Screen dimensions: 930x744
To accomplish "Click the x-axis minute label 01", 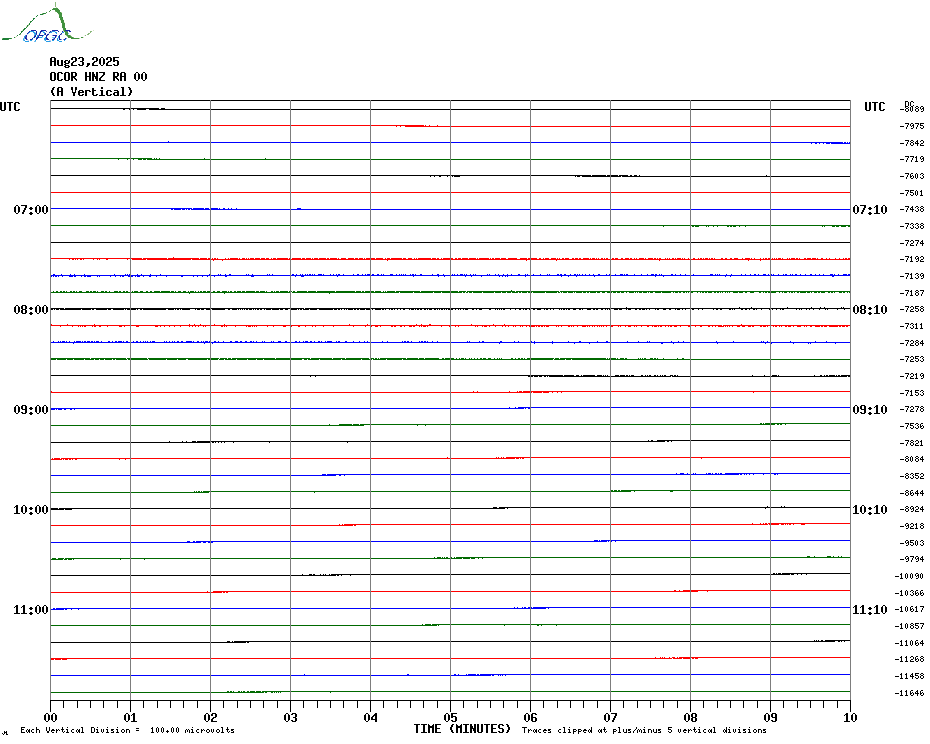I will click(130, 717).
